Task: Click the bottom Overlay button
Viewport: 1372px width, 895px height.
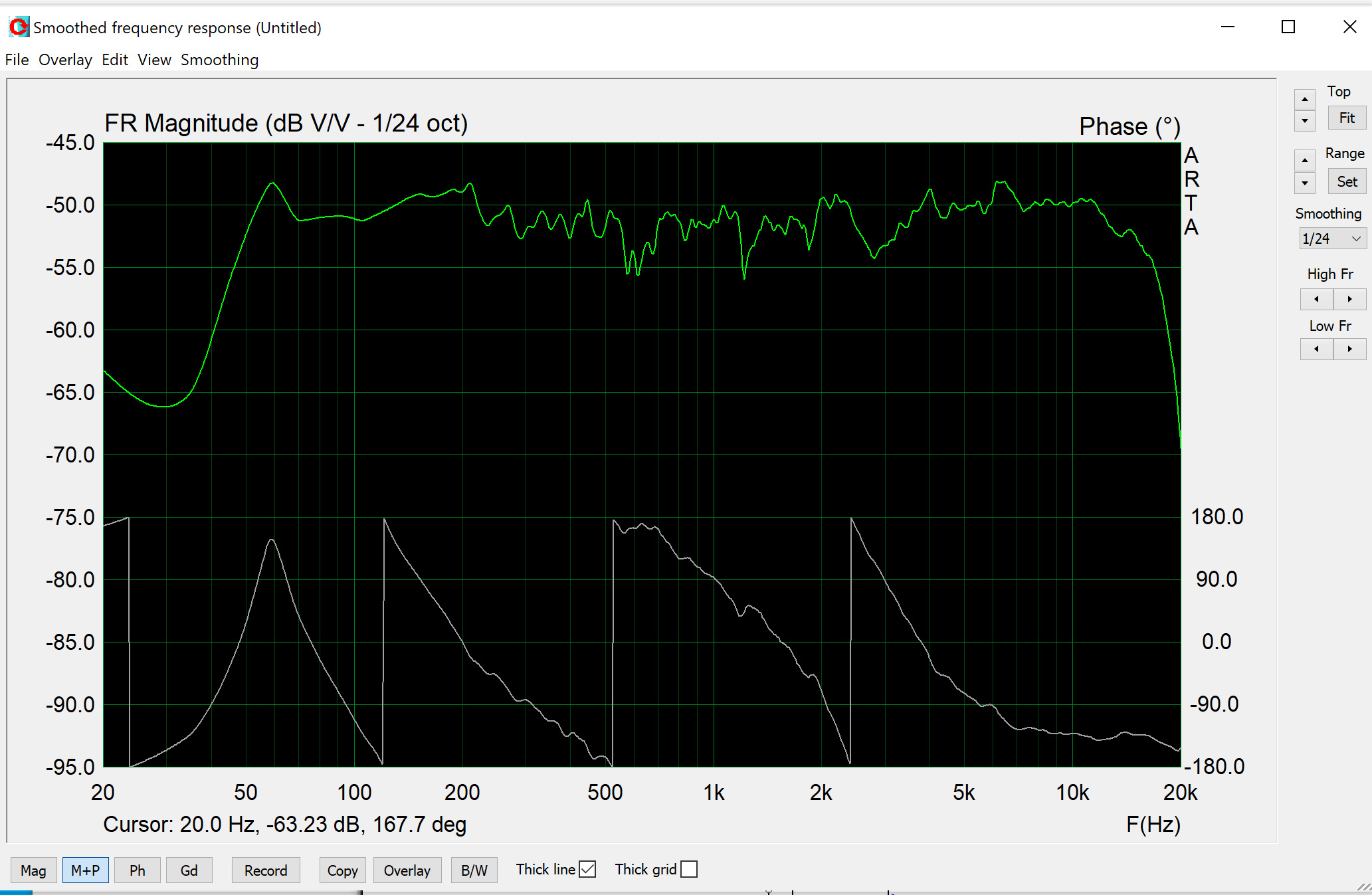Action: tap(407, 870)
